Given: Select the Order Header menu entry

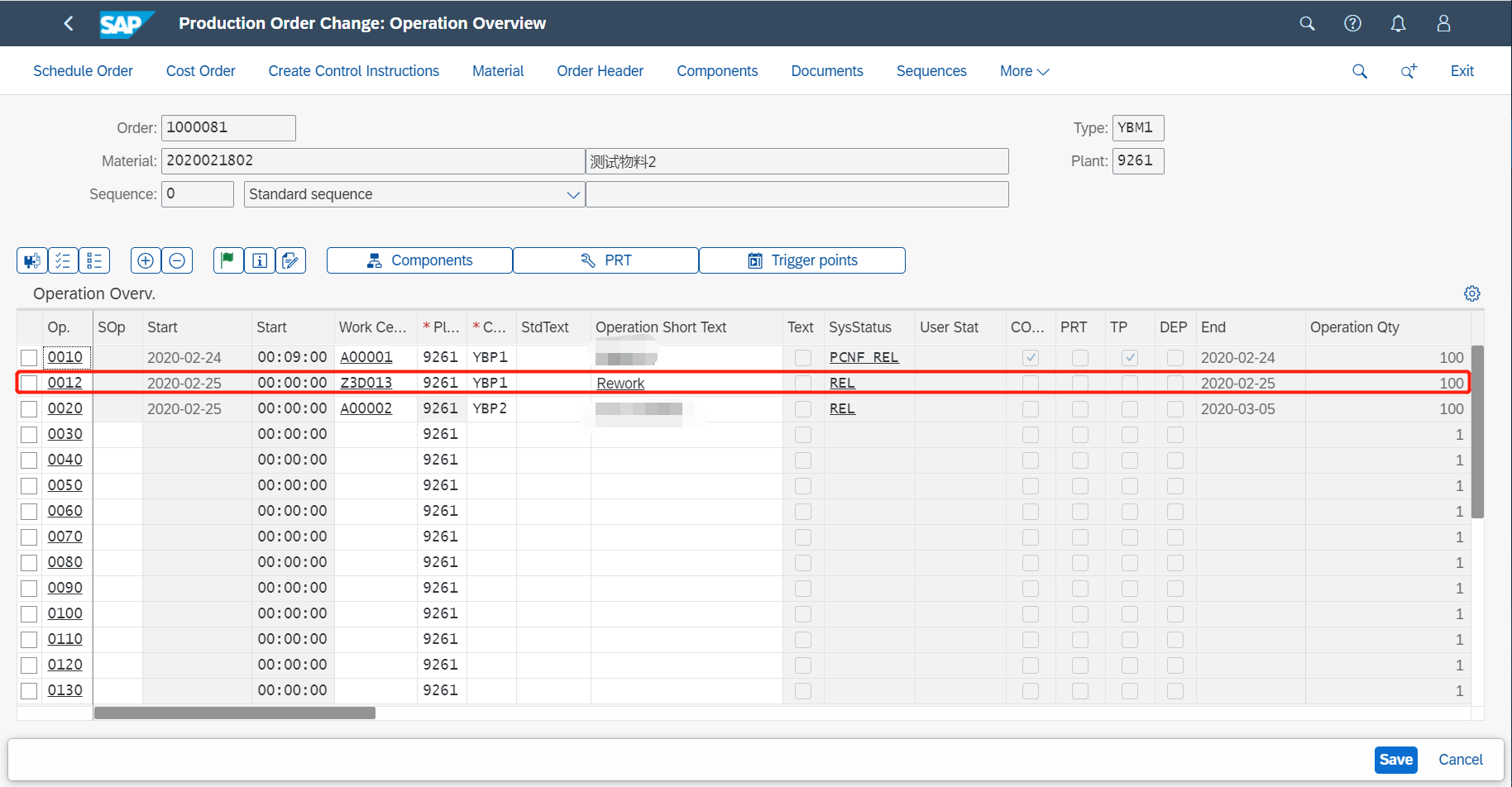Looking at the screenshot, I should point(600,71).
